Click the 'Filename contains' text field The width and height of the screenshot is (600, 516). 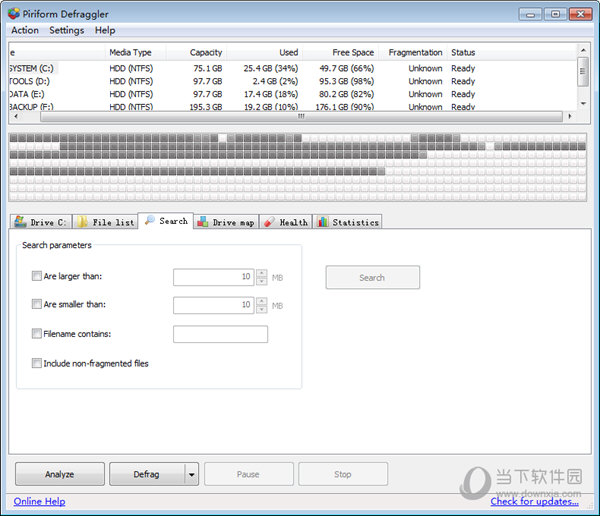(x=220, y=334)
